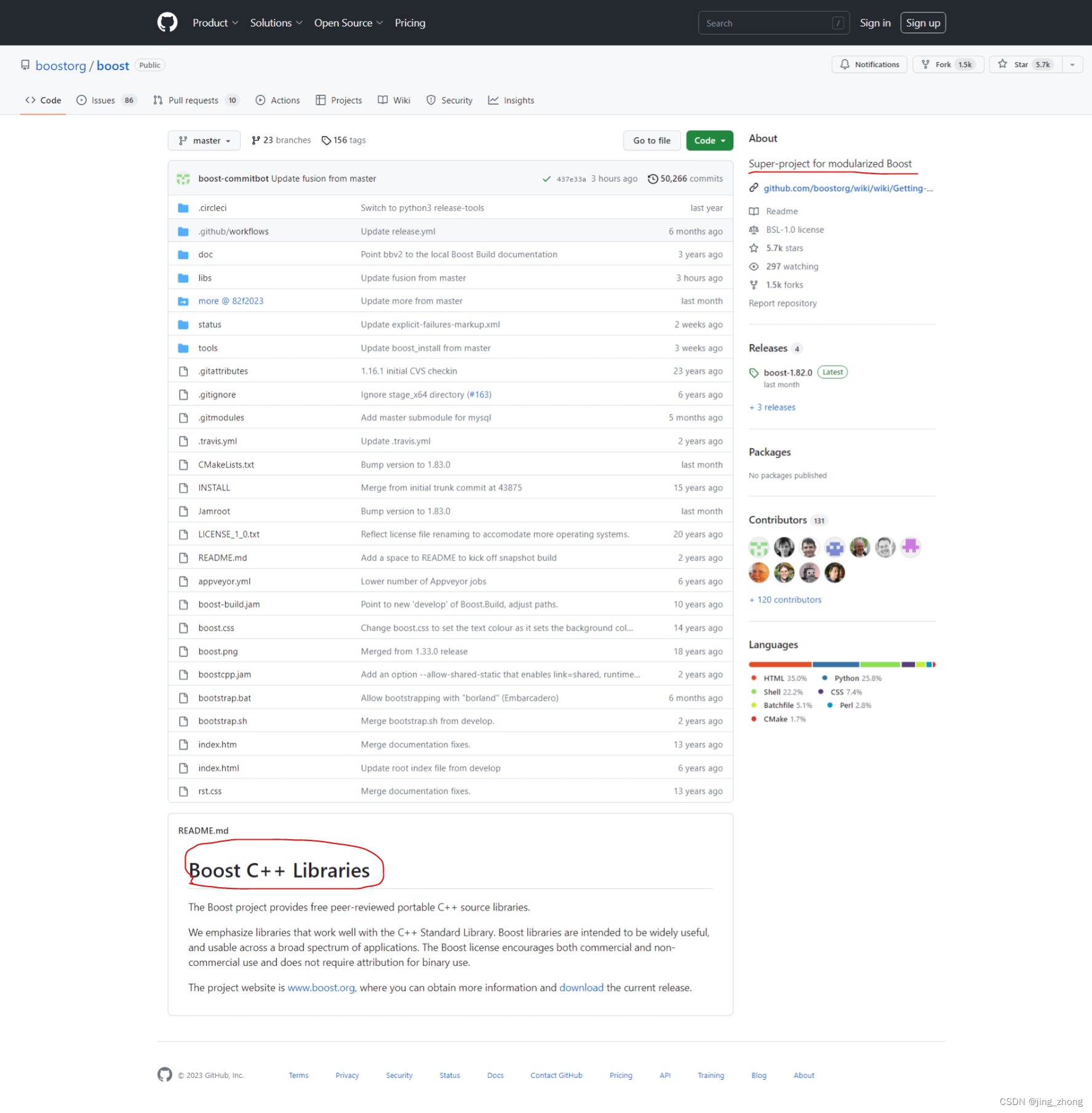1092x1113 pixels.
Task: Watch the repository via eye icon
Action: (754, 266)
